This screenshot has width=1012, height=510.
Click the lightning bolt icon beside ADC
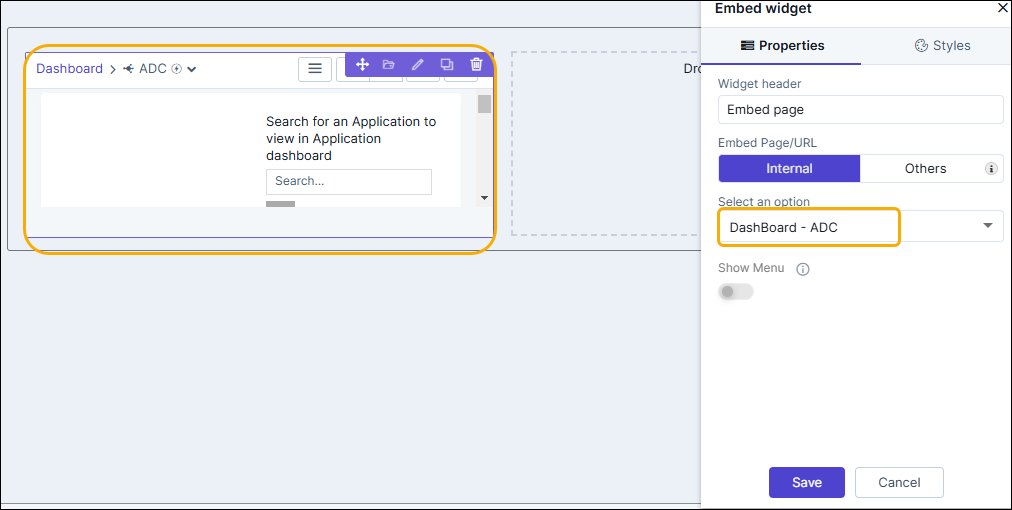coord(177,68)
